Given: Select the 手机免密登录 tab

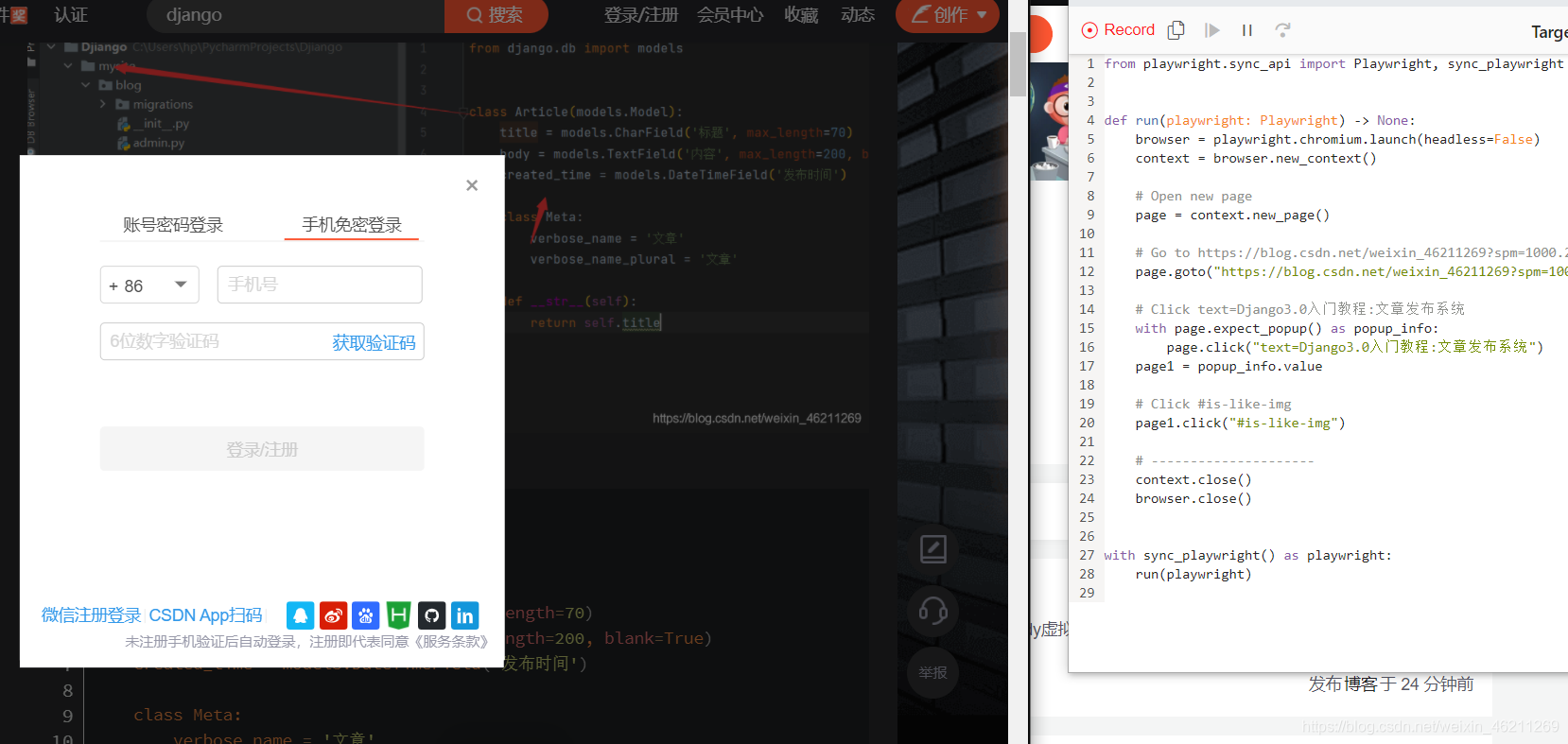Looking at the screenshot, I should [x=352, y=225].
